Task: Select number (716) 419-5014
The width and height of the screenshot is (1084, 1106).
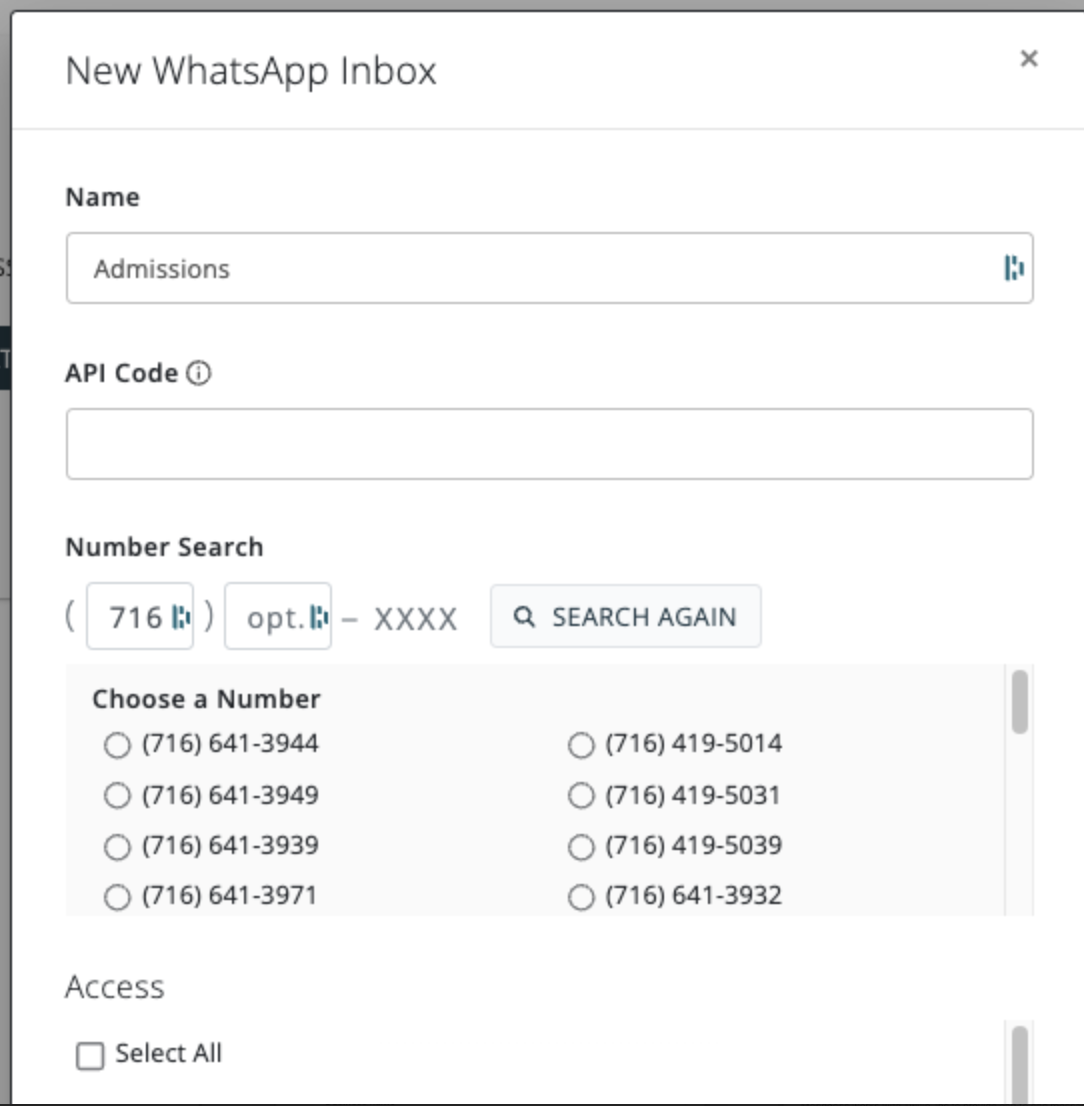Action: (x=581, y=745)
